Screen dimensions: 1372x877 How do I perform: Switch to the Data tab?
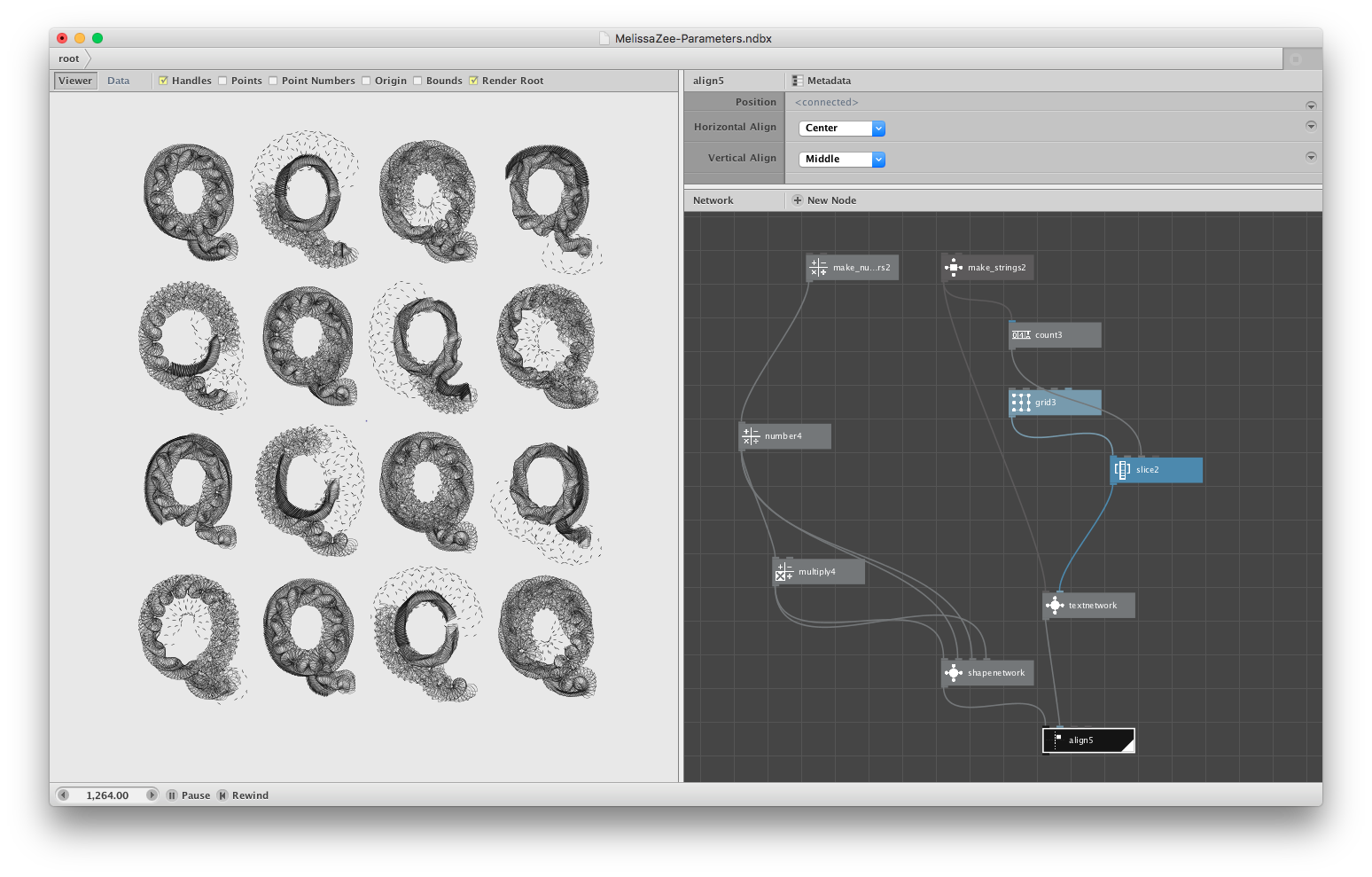(119, 81)
